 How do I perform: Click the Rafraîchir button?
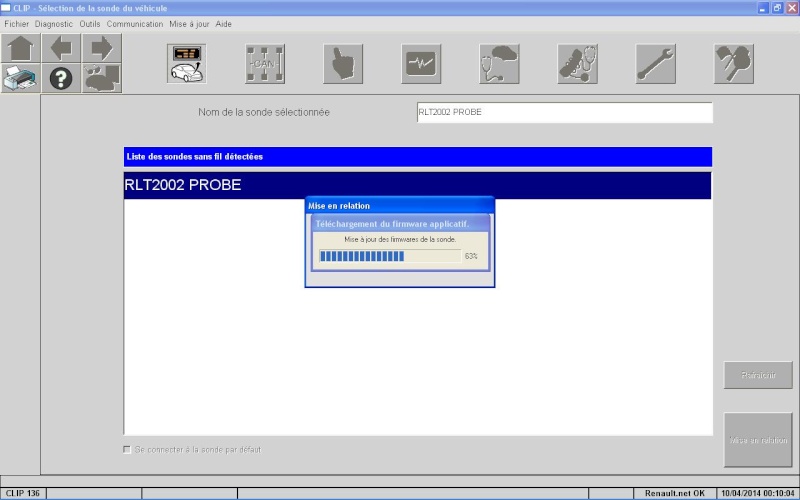(x=758, y=375)
